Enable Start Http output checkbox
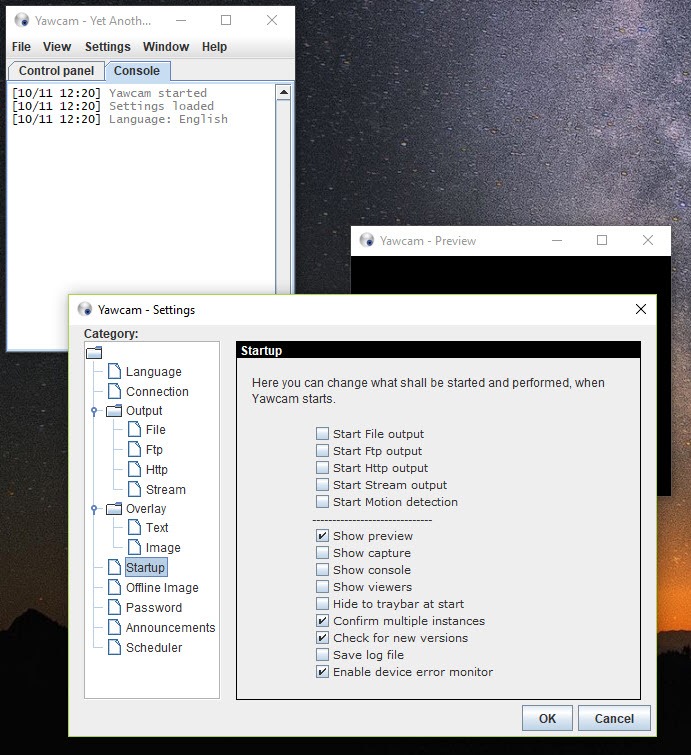Viewport: 691px width, 755px height. [x=322, y=468]
